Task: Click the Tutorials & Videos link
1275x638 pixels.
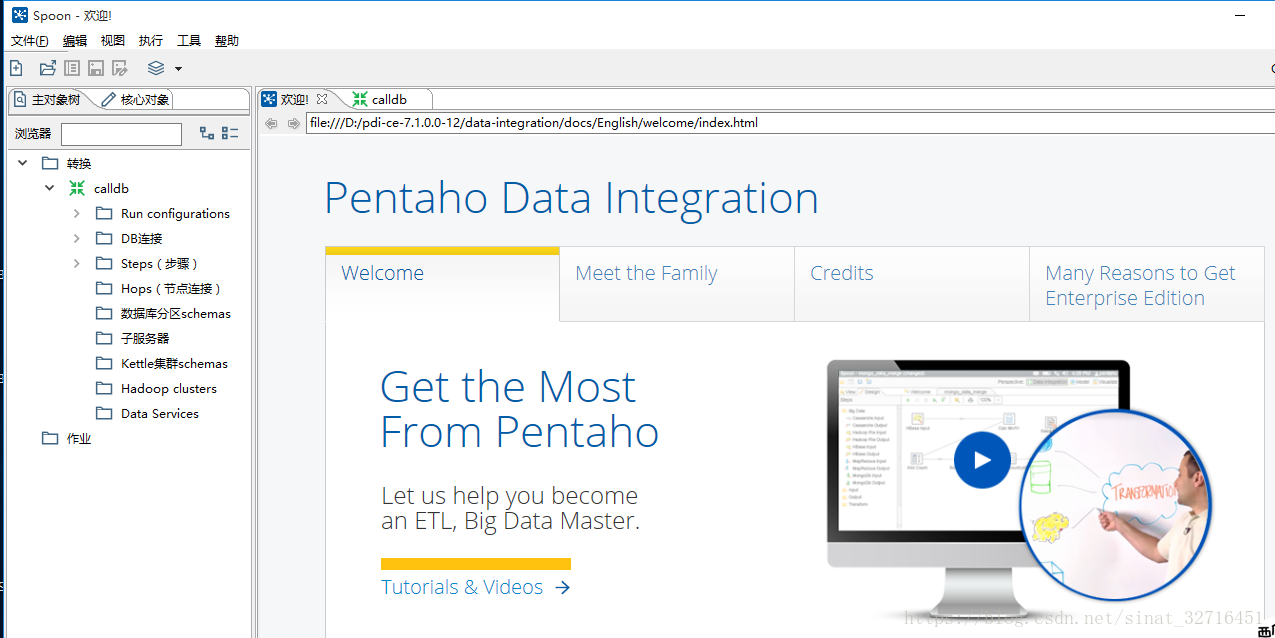Action: pos(475,587)
